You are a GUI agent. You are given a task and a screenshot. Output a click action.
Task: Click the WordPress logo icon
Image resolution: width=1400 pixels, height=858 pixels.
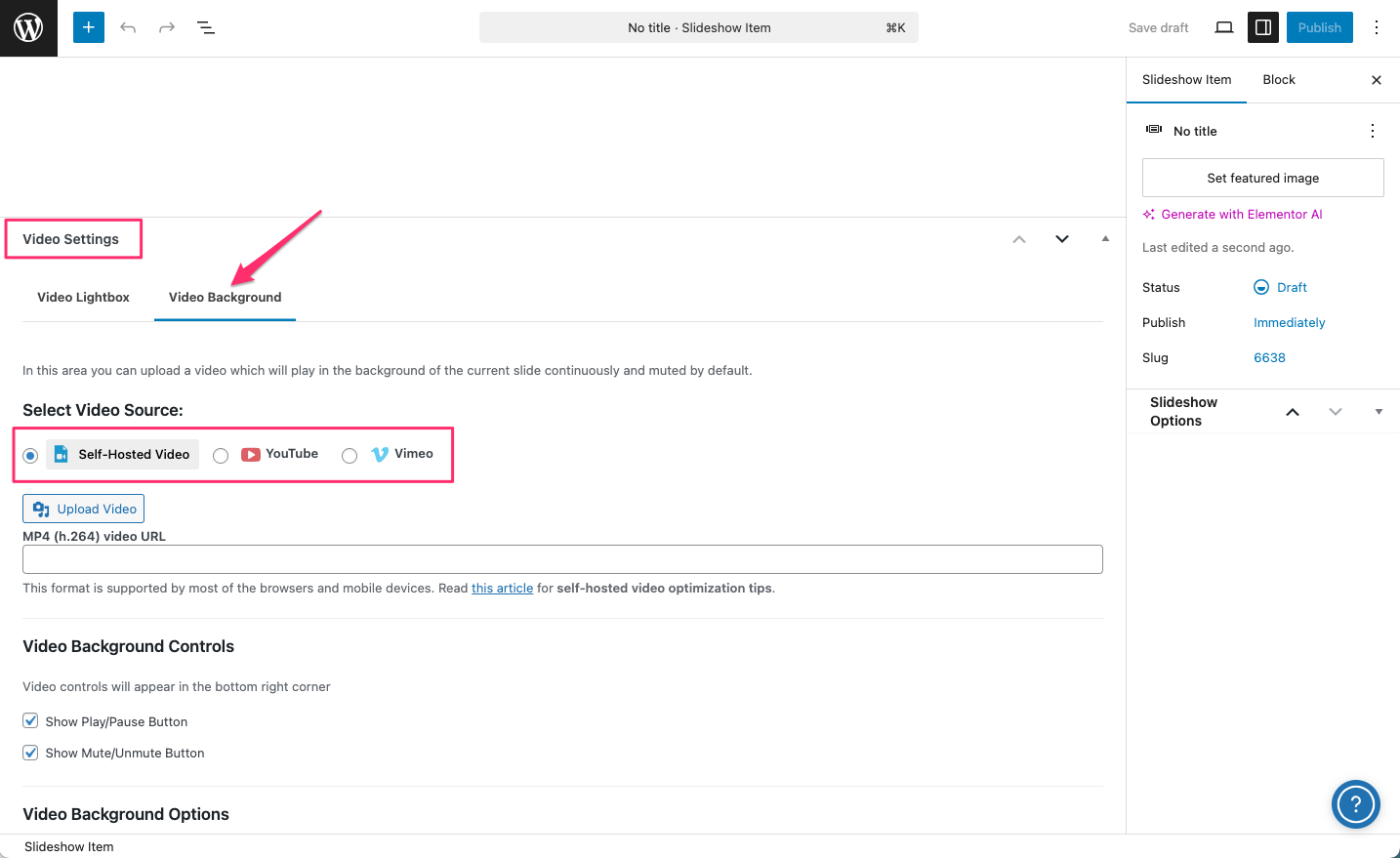pyautogui.click(x=28, y=28)
